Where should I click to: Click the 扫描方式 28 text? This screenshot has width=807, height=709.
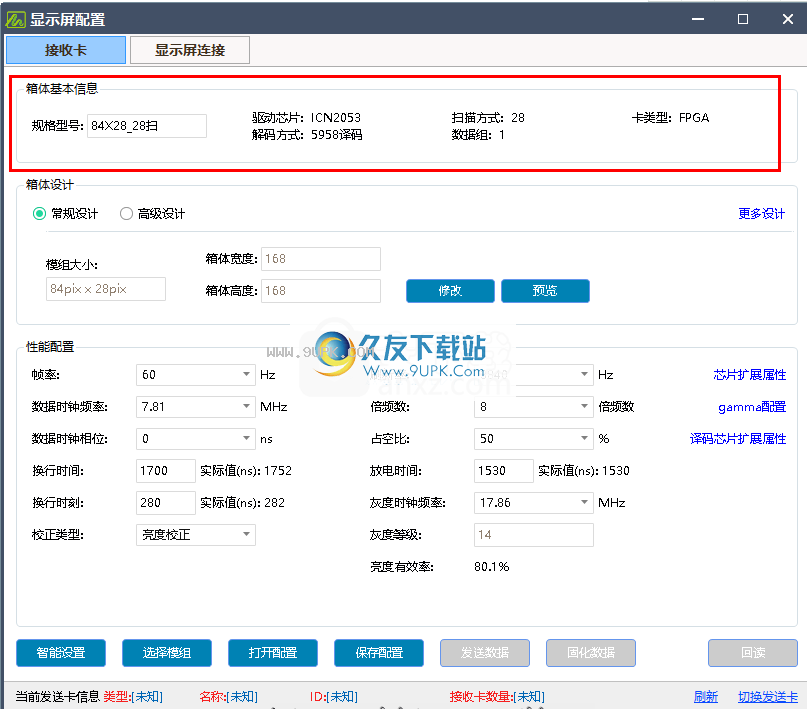click(x=488, y=118)
